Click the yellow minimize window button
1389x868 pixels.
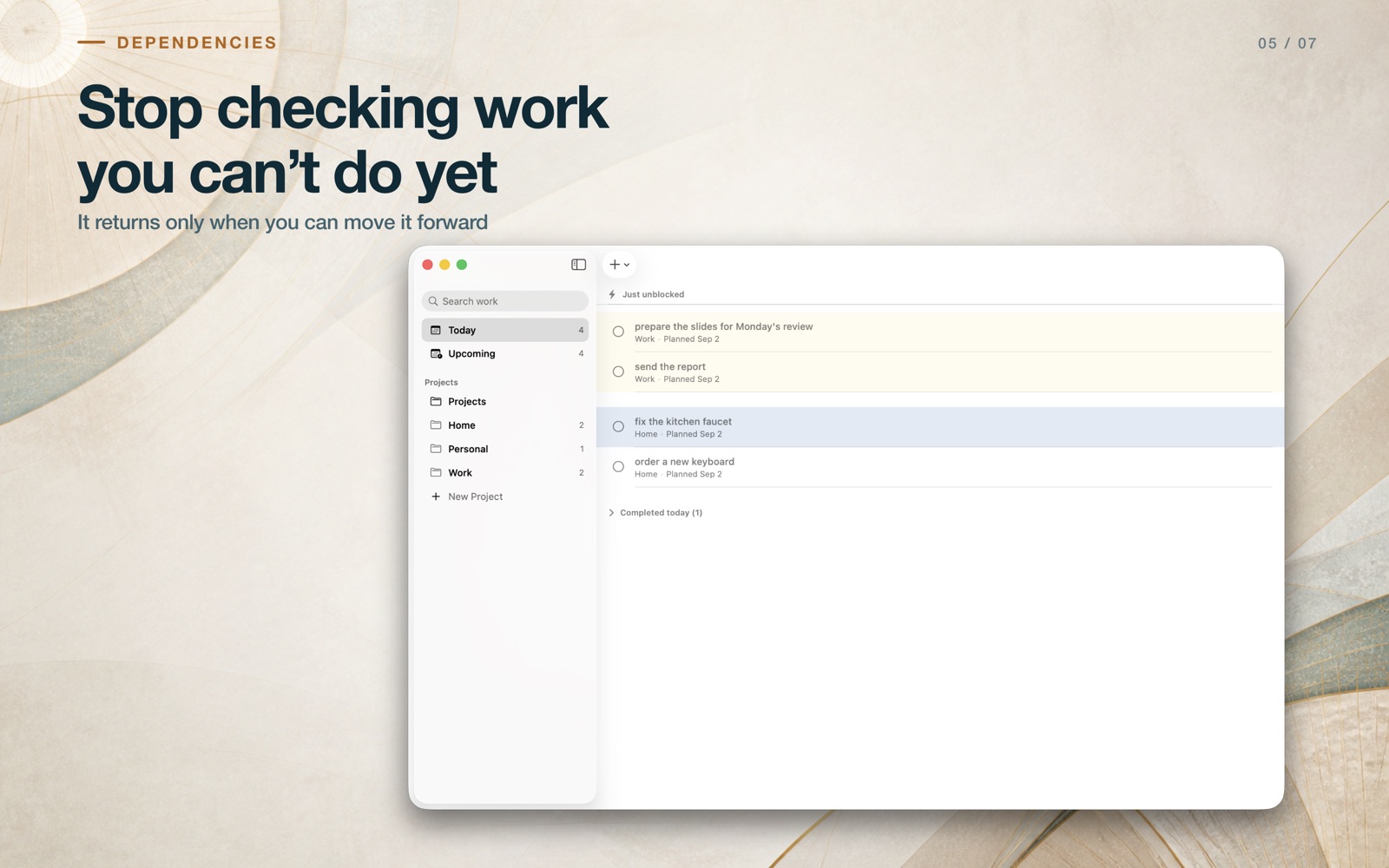point(444,265)
